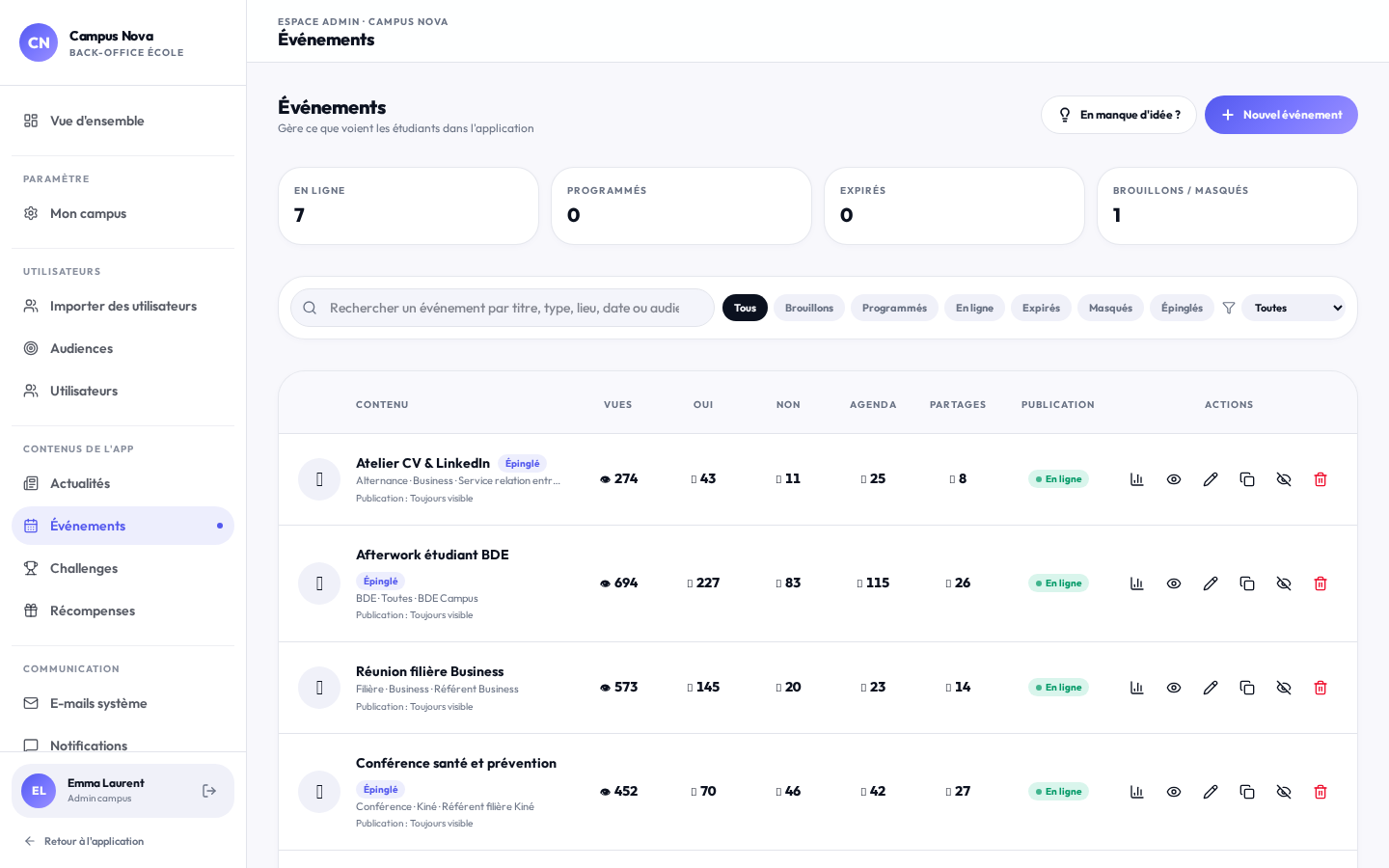Open statistics for Atelier CV & LinkedIn
Image resolution: width=1389 pixels, height=868 pixels.
click(x=1137, y=479)
